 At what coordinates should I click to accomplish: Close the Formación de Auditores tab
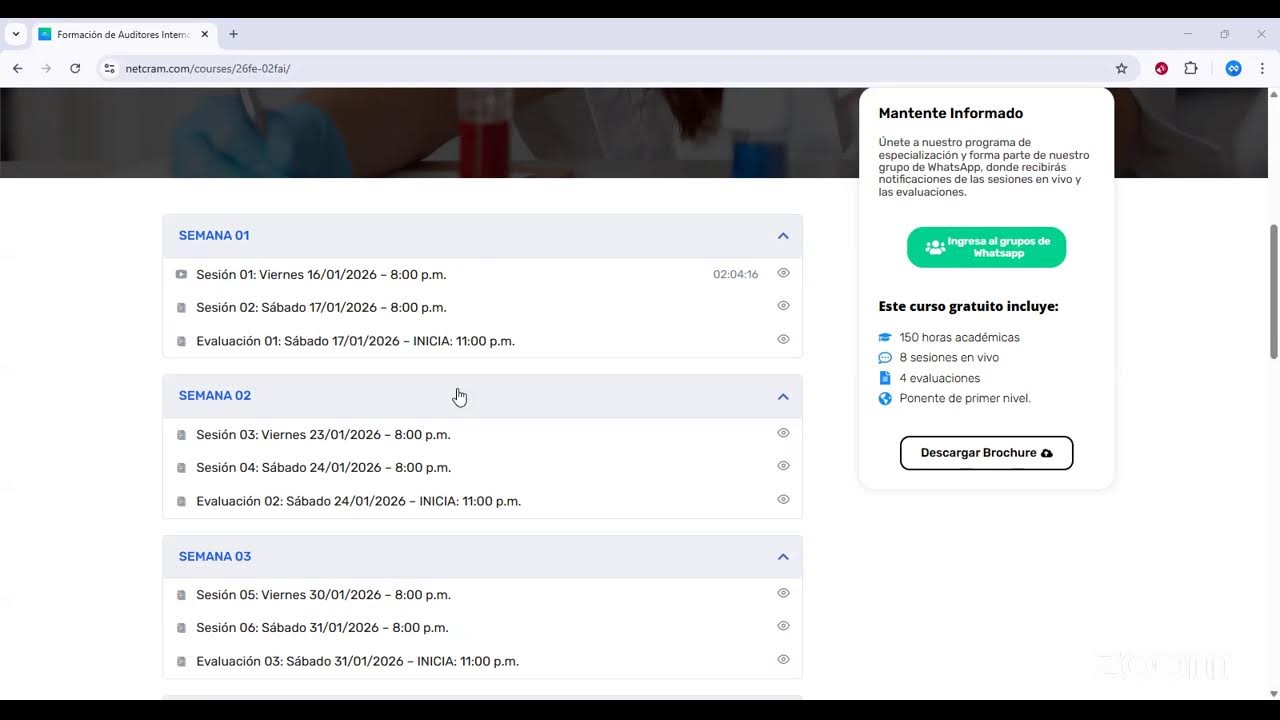point(205,34)
